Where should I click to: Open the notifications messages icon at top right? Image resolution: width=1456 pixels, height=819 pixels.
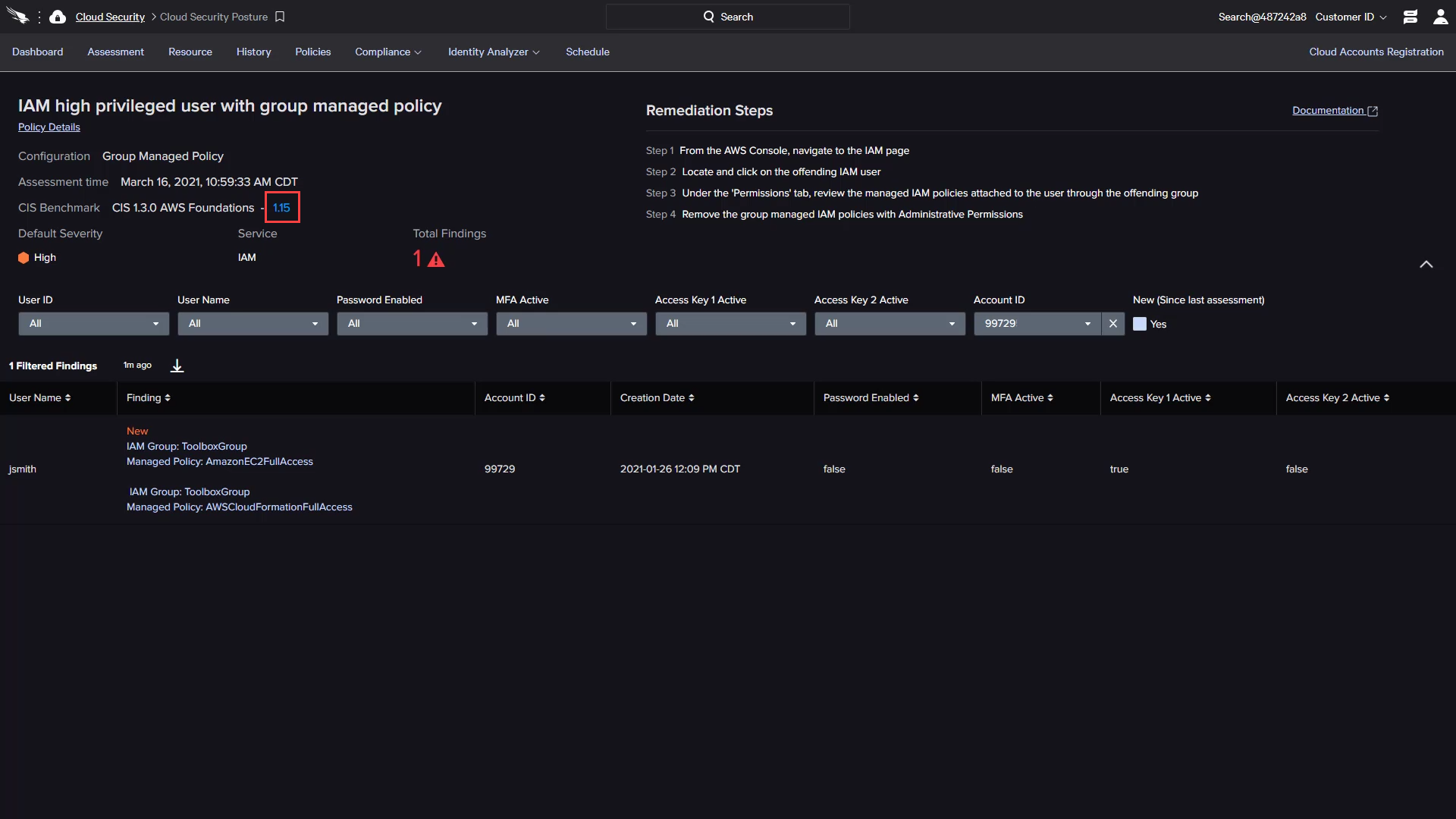click(1410, 17)
